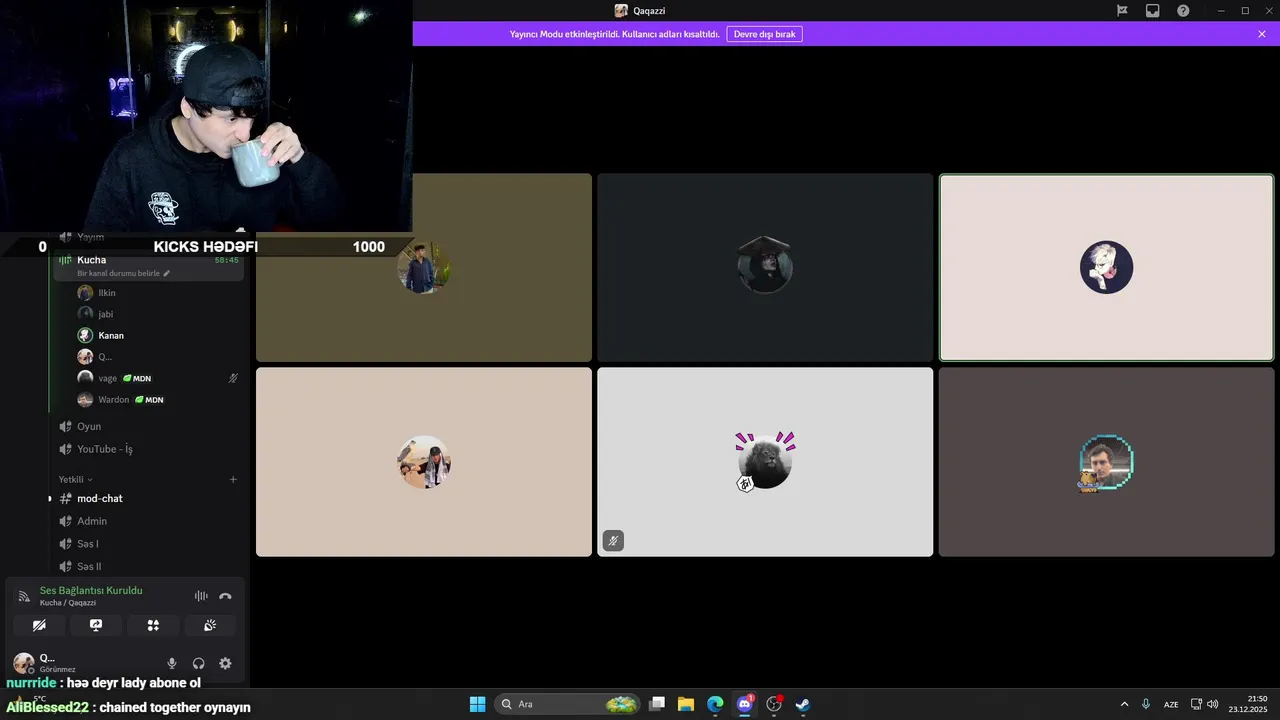Collapse the Yetkili category

(x=75, y=479)
